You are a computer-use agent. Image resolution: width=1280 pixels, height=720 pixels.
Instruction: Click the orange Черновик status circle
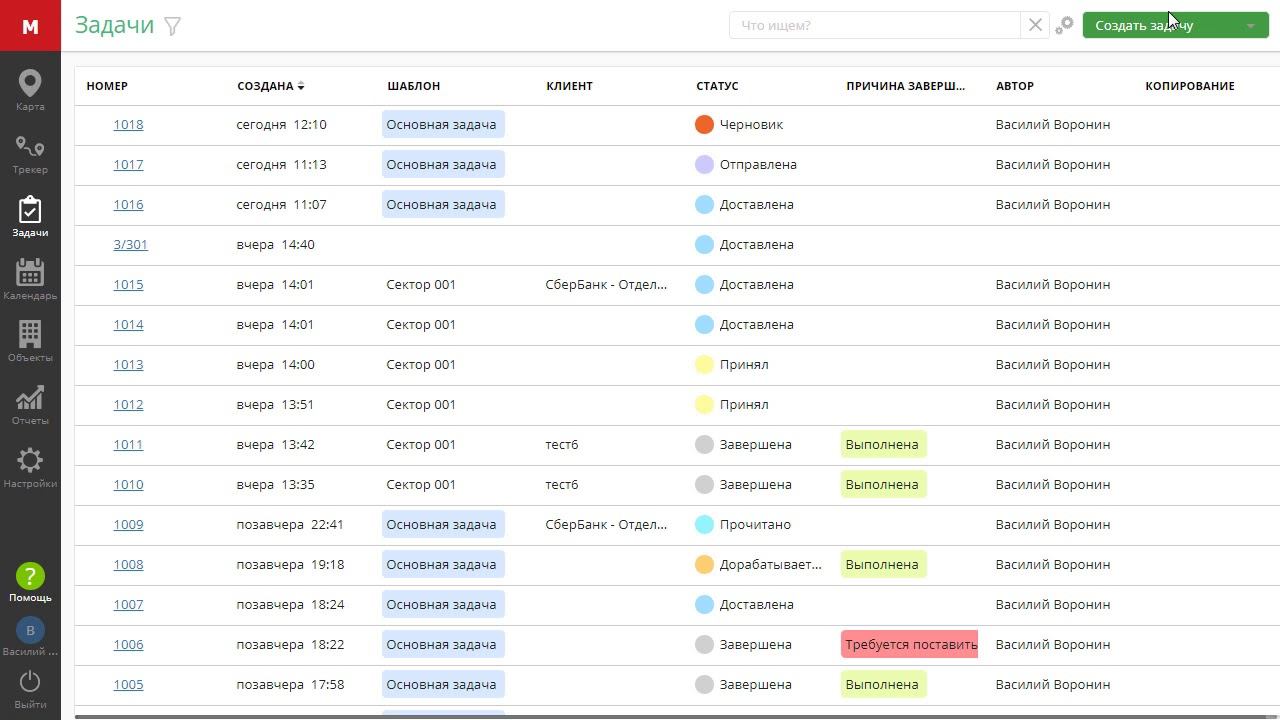(704, 124)
